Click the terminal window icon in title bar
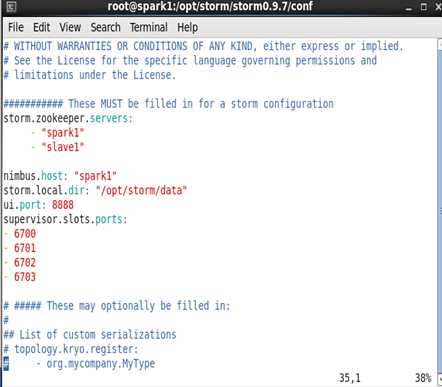The image size is (442, 387). (11, 7)
